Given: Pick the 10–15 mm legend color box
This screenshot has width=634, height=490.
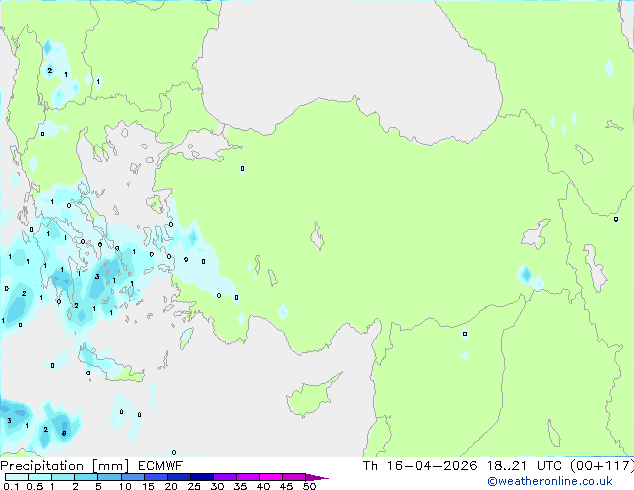Looking at the screenshot, I should point(132,477).
